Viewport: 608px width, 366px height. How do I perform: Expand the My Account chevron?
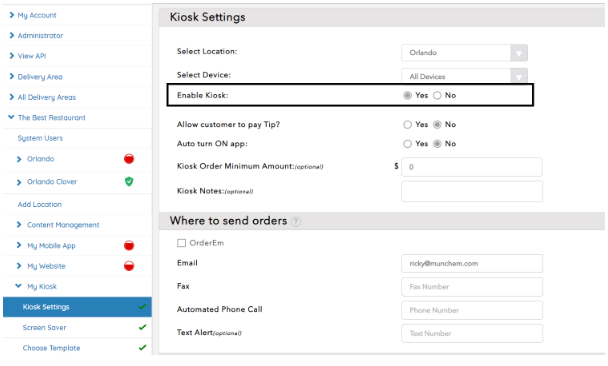tap(12, 15)
